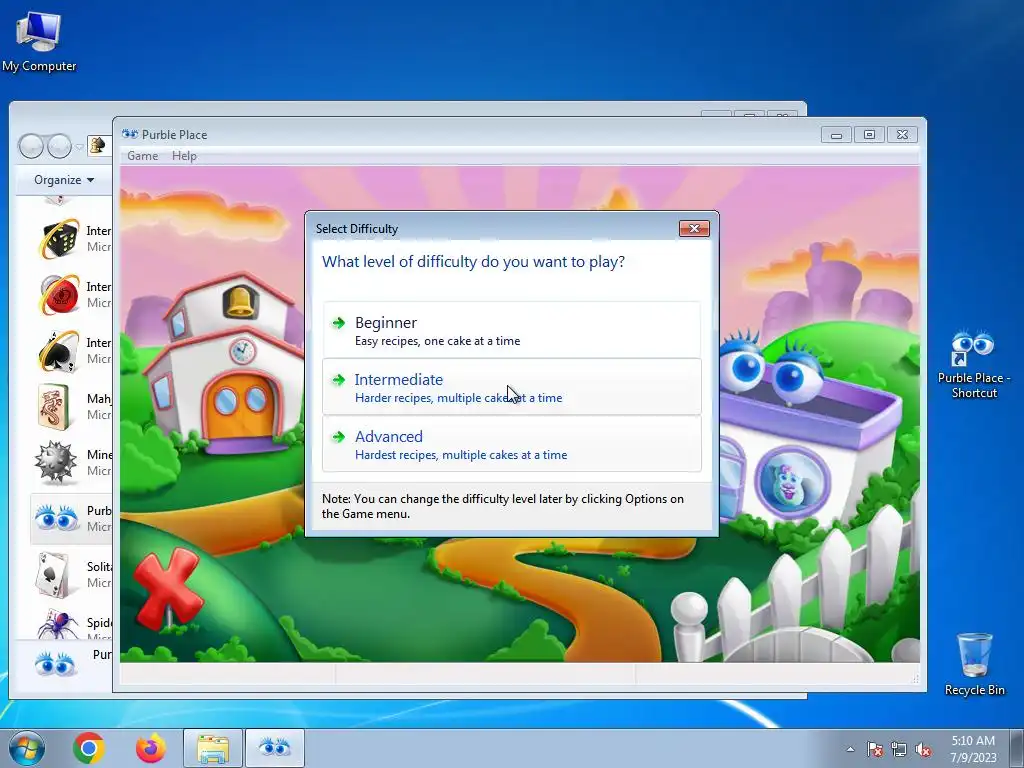Click the muted volume tray icon
The width and height of the screenshot is (1024, 768).
(x=923, y=750)
